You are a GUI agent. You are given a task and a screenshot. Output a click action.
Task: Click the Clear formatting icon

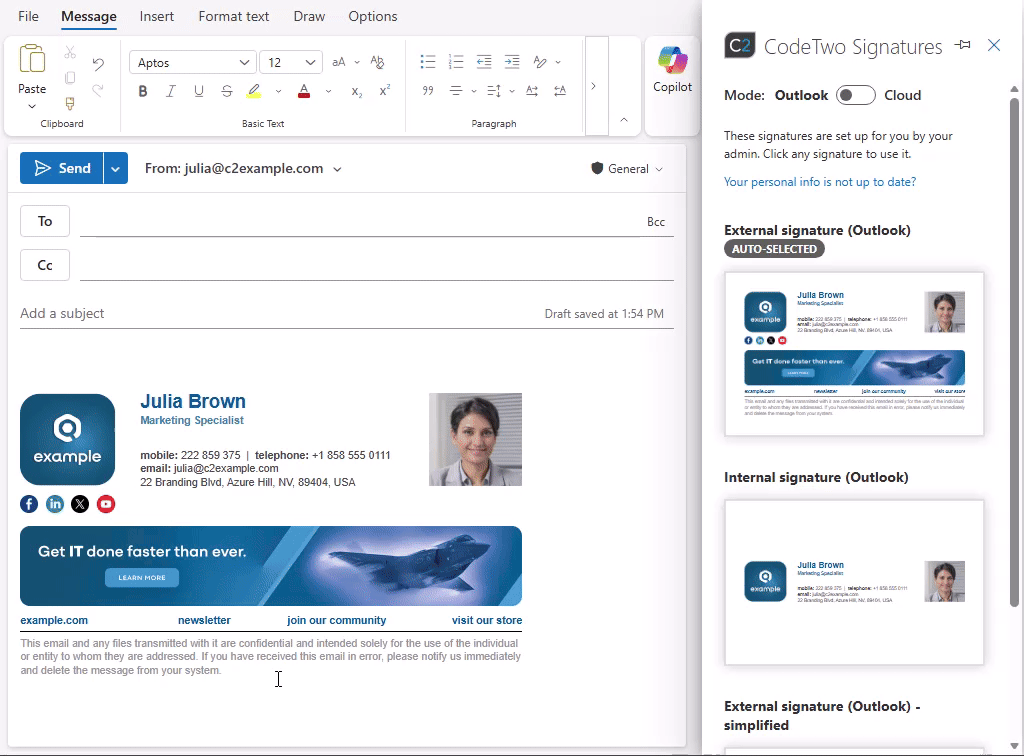click(377, 62)
